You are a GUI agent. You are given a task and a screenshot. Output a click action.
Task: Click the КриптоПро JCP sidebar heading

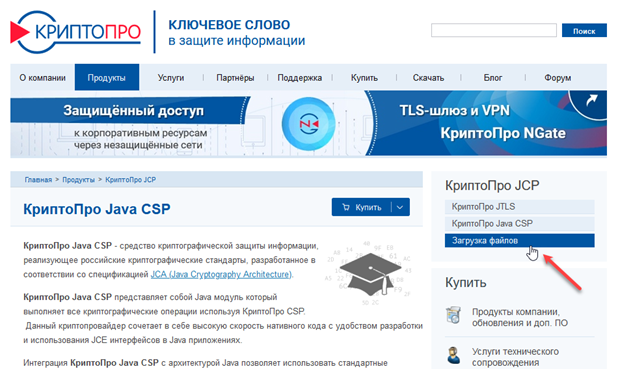pyautogui.click(x=492, y=185)
